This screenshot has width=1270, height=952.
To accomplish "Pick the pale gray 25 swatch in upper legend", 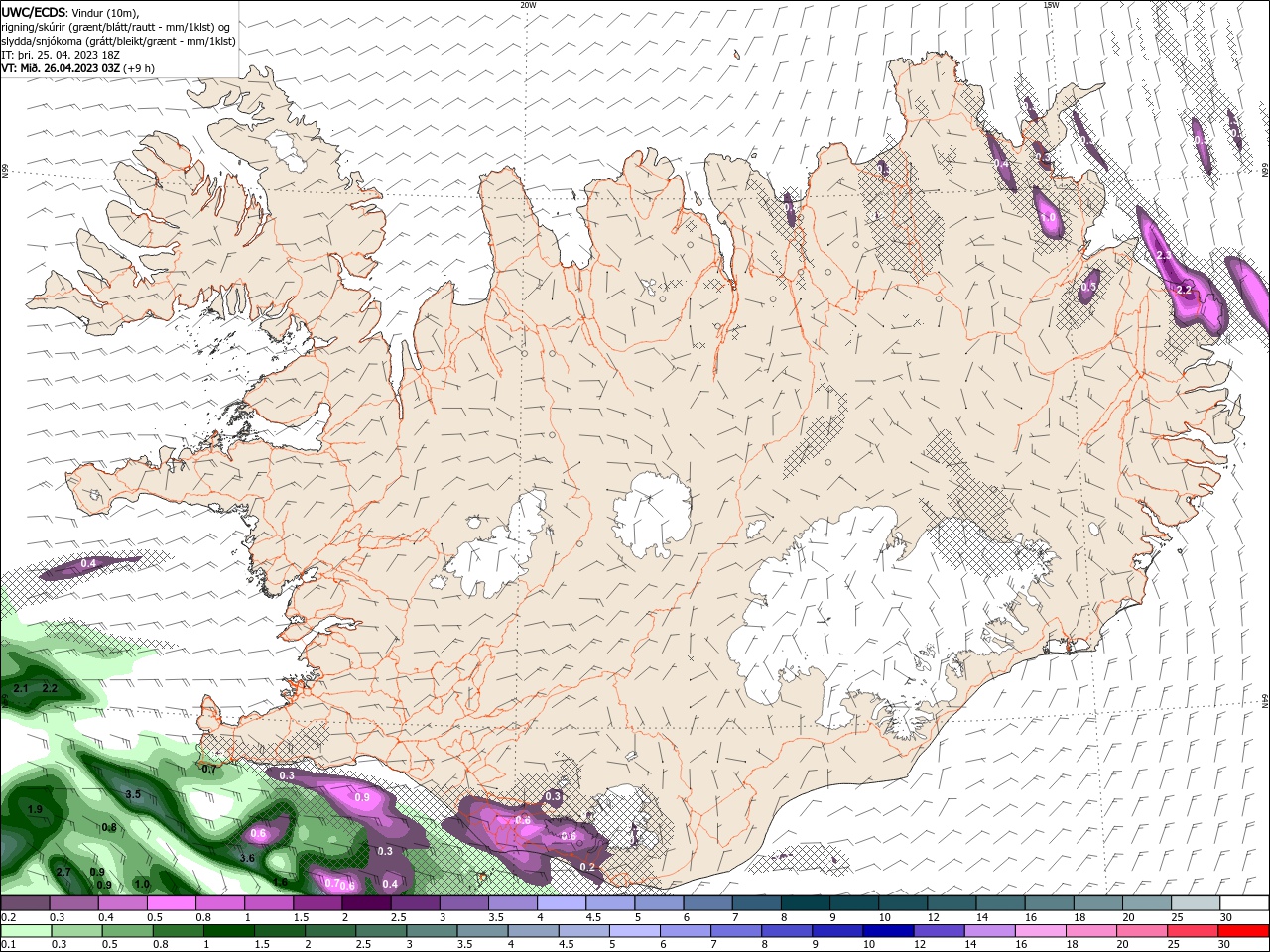I will [1197, 903].
